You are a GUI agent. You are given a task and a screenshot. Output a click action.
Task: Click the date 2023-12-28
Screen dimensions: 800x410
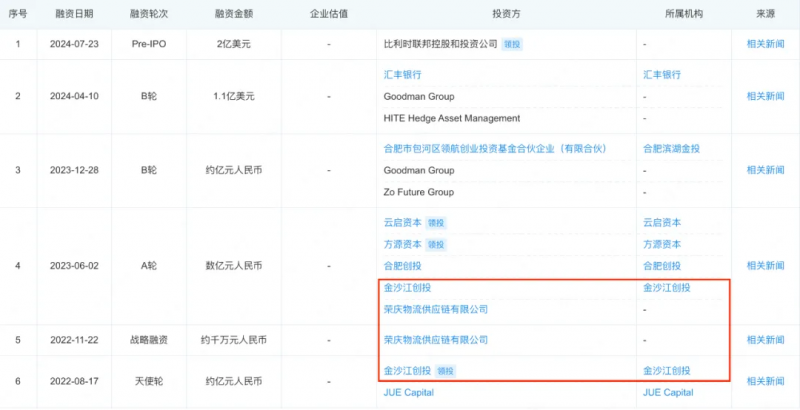pos(74,170)
